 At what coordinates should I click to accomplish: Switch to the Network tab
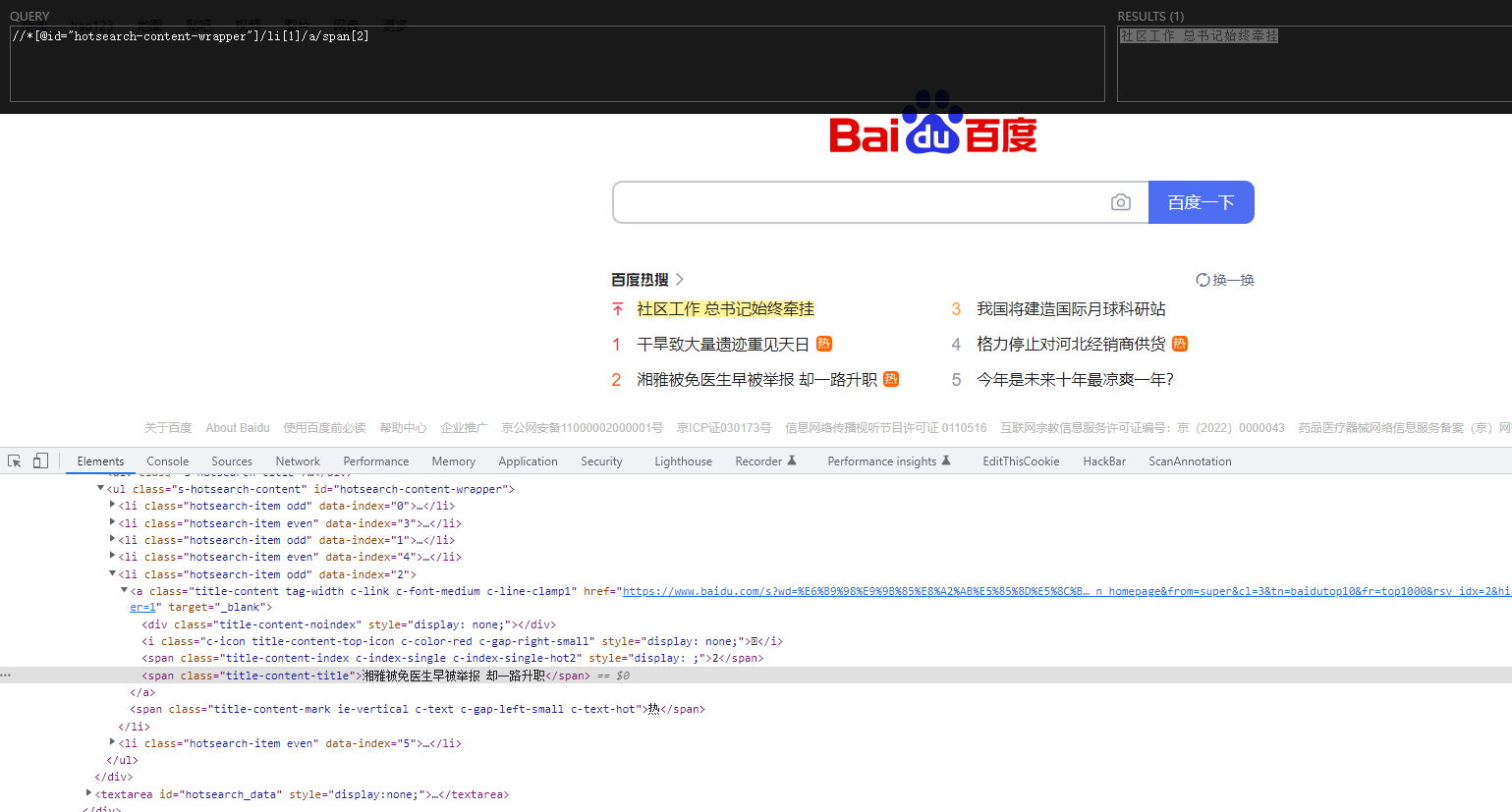click(x=298, y=461)
